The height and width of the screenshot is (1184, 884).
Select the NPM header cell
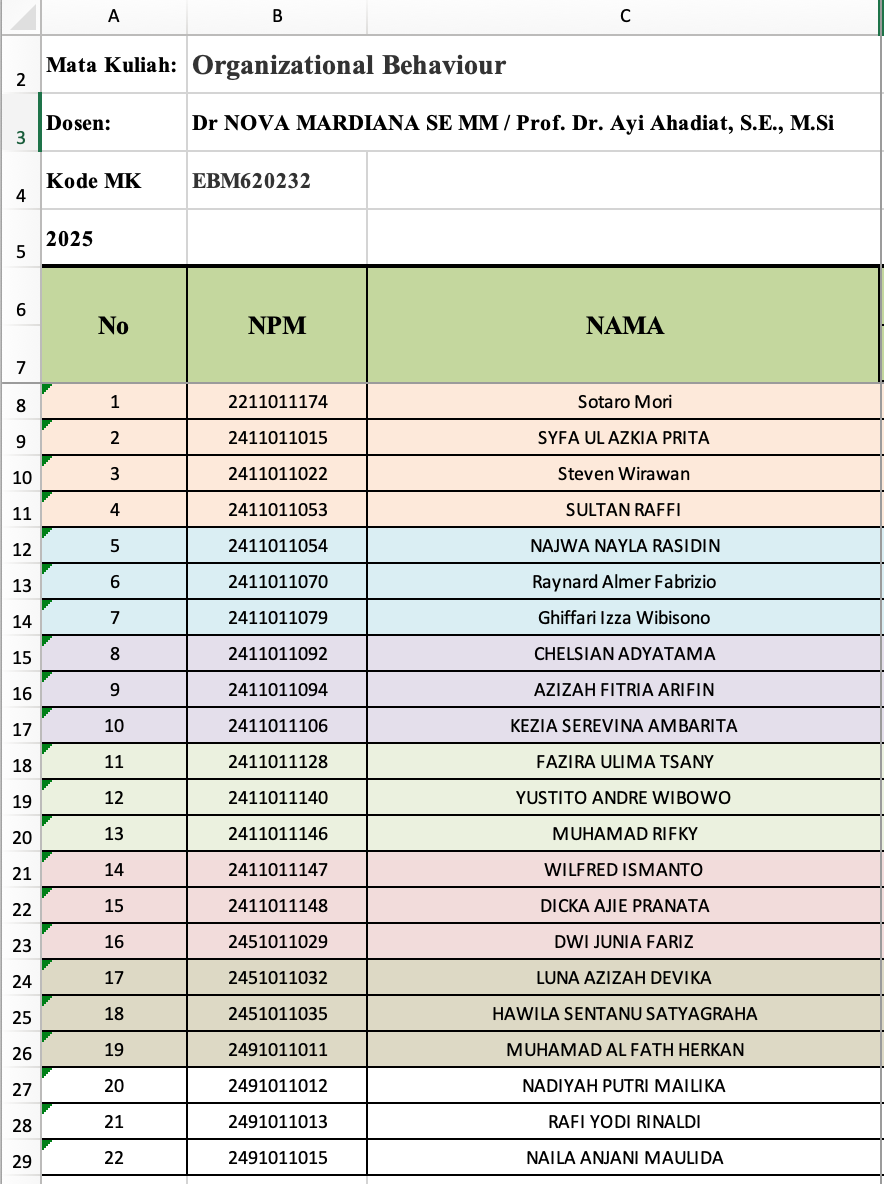277,325
